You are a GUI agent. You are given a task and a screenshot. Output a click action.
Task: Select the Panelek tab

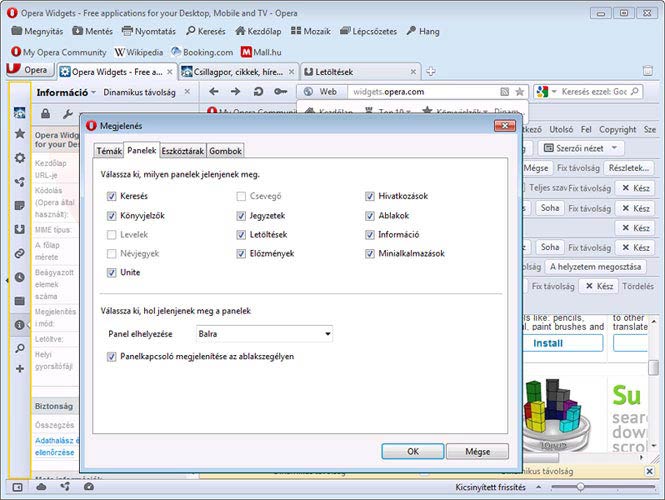pyautogui.click(x=142, y=150)
